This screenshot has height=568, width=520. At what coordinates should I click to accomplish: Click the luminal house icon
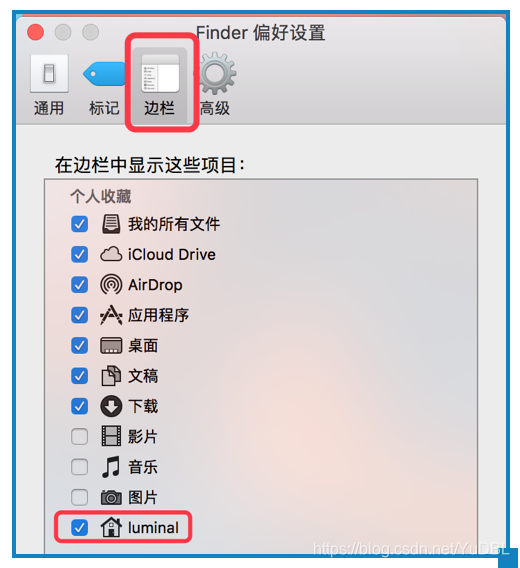pos(111,527)
